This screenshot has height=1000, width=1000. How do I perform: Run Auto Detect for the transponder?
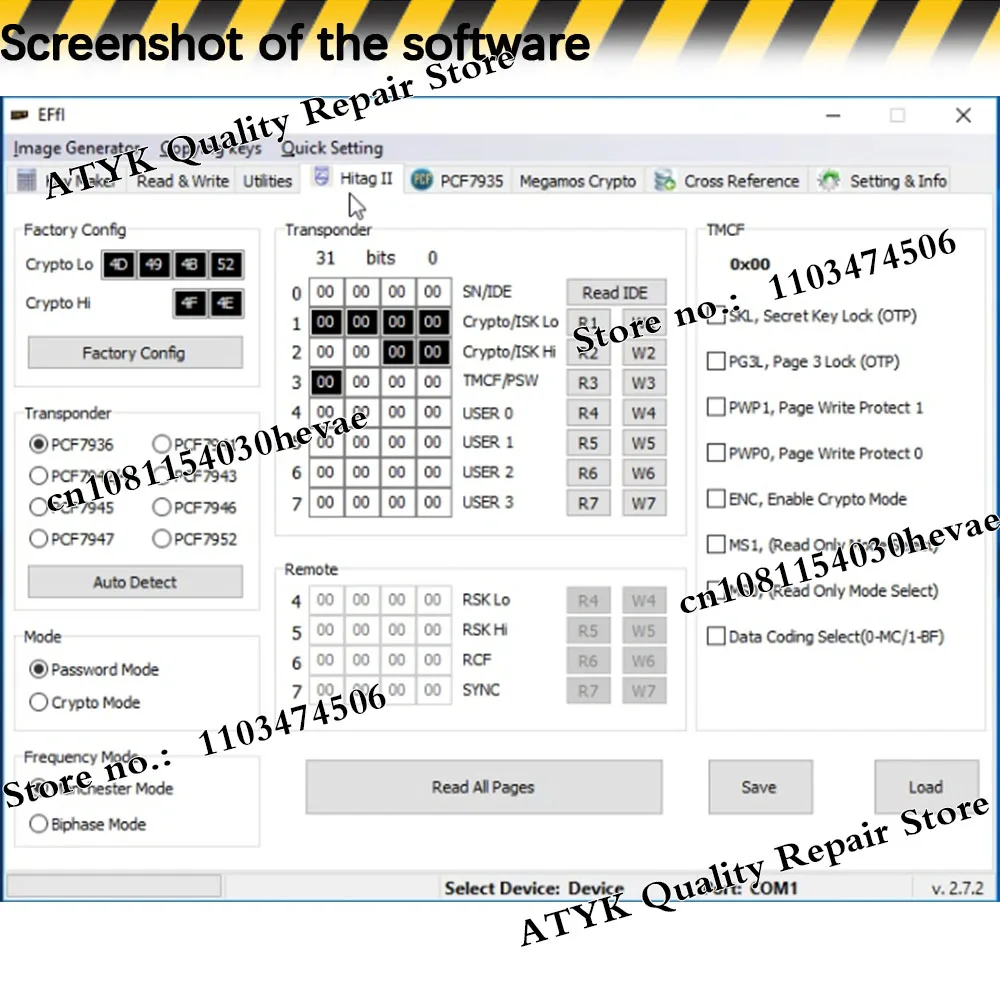[x=135, y=582]
